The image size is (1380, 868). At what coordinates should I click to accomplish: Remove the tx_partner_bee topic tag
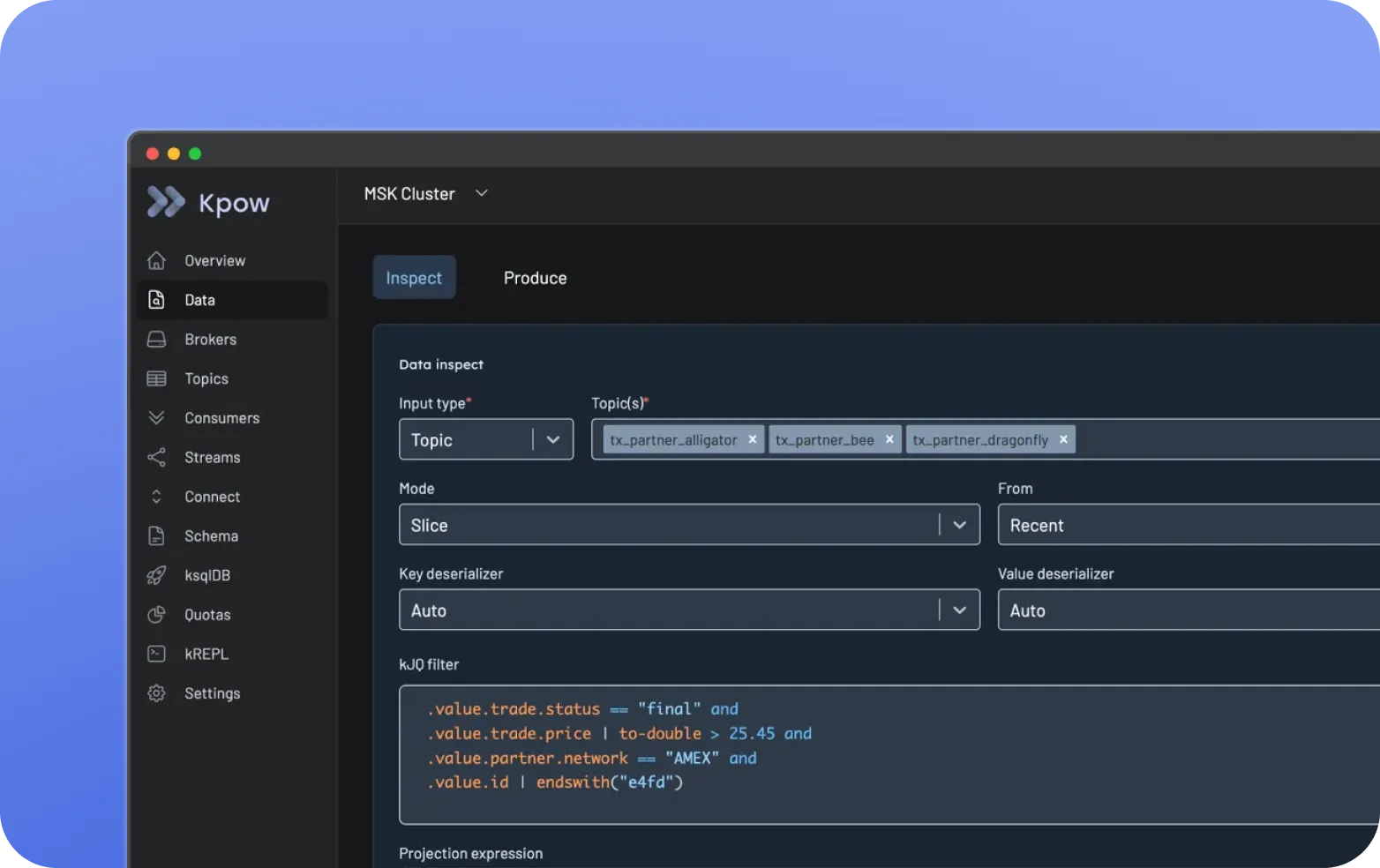pyautogui.click(x=889, y=439)
